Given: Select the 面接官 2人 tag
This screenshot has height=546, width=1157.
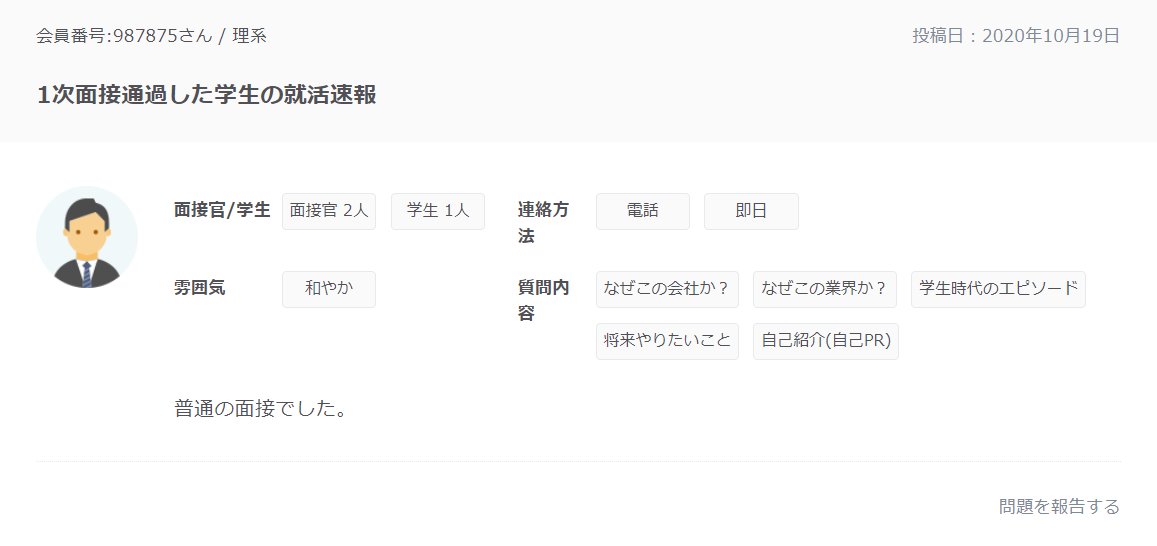Looking at the screenshot, I should tap(329, 212).
